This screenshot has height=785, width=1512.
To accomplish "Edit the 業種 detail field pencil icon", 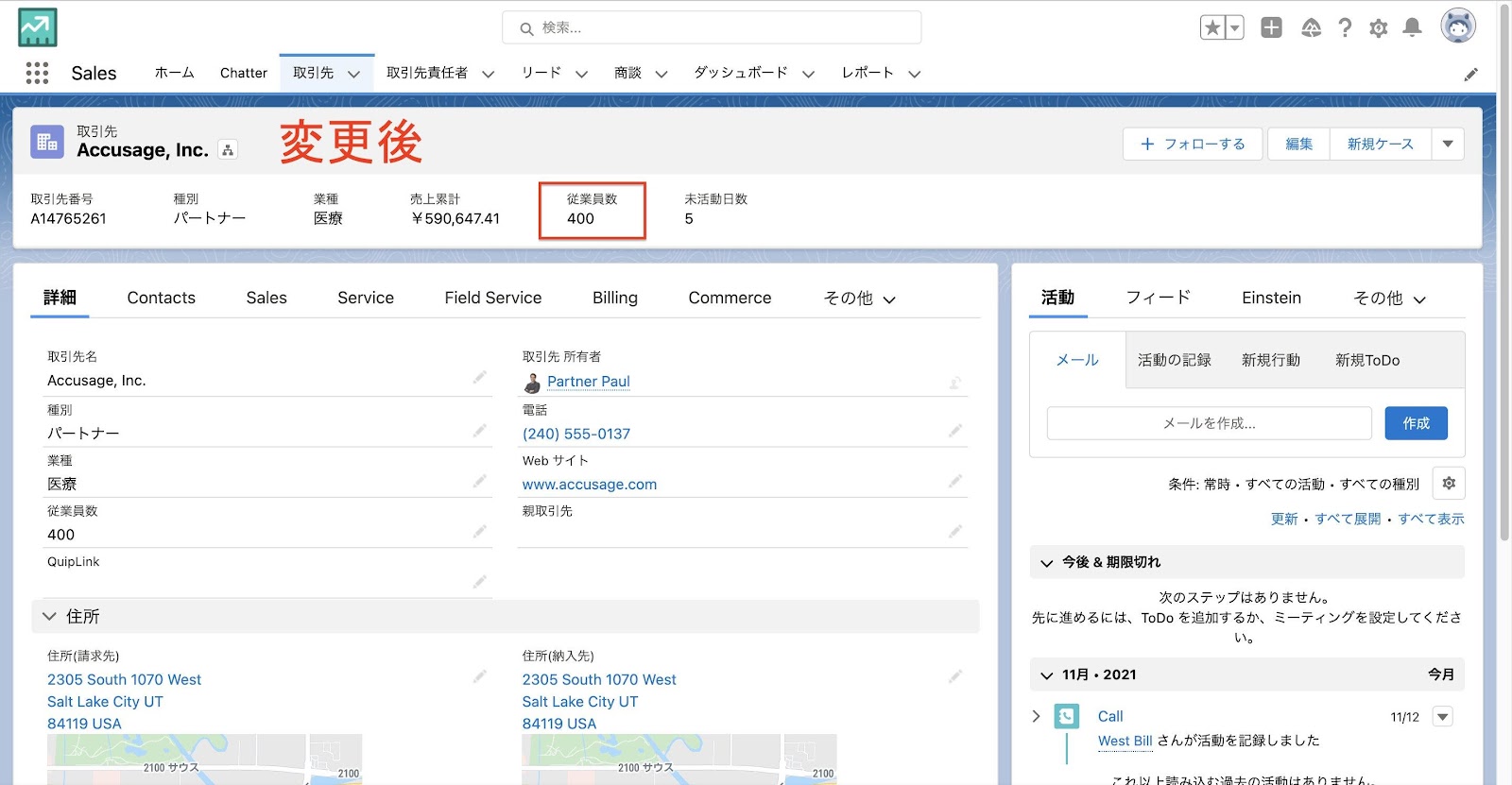I will [x=480, y=481].
